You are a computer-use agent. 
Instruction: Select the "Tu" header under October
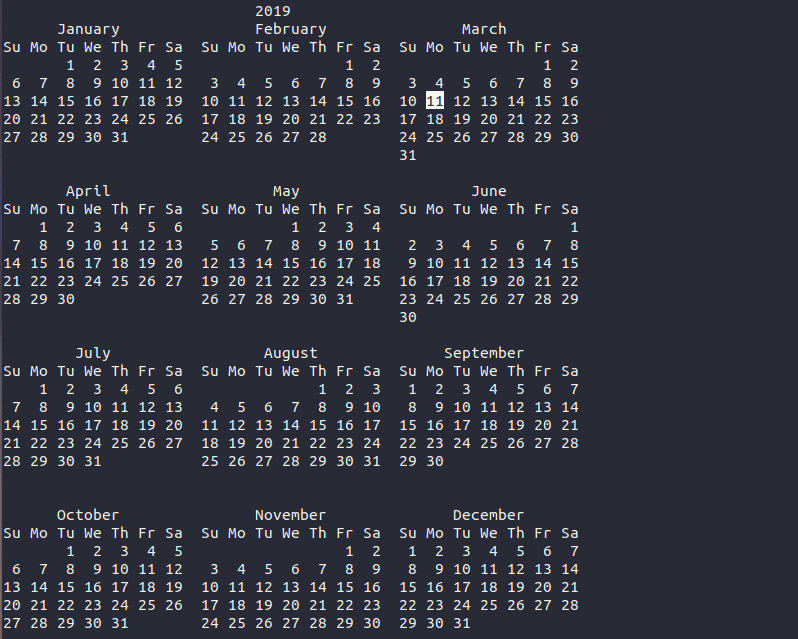click(x=66, y=533)
